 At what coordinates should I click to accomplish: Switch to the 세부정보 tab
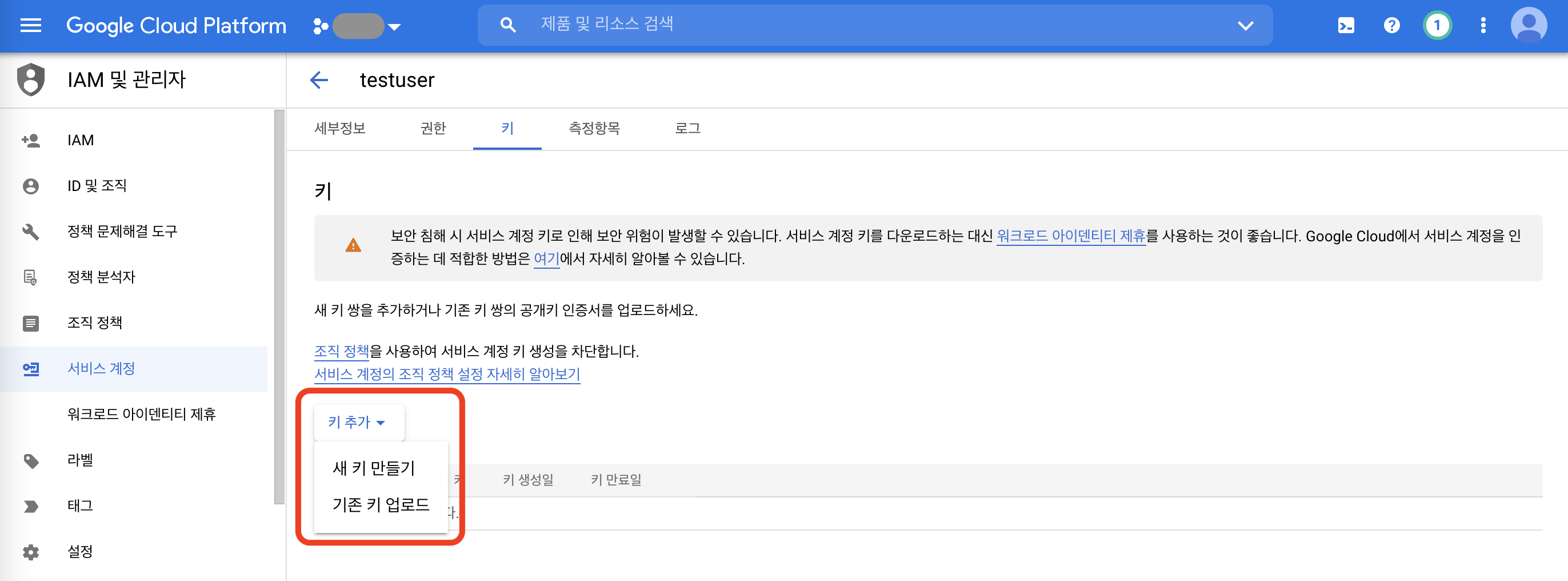(339, 129)
